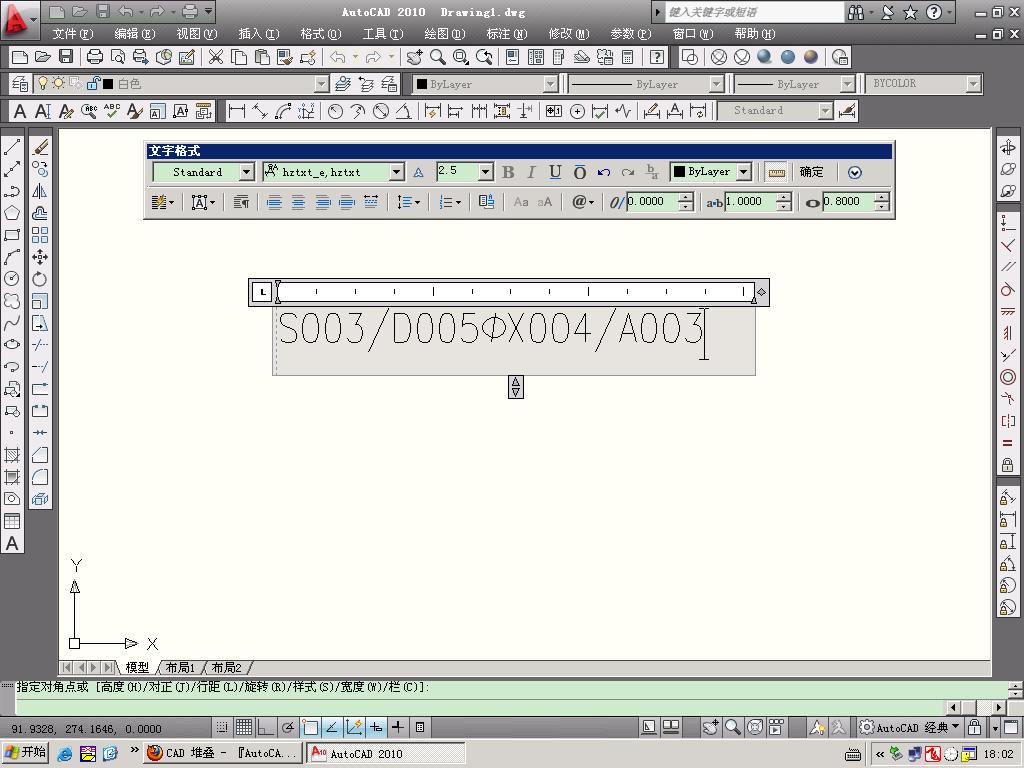This screenshot has height=768, width=1024.
Task: Open the 绘图(D) menu
Action: [x=445, y=33]
